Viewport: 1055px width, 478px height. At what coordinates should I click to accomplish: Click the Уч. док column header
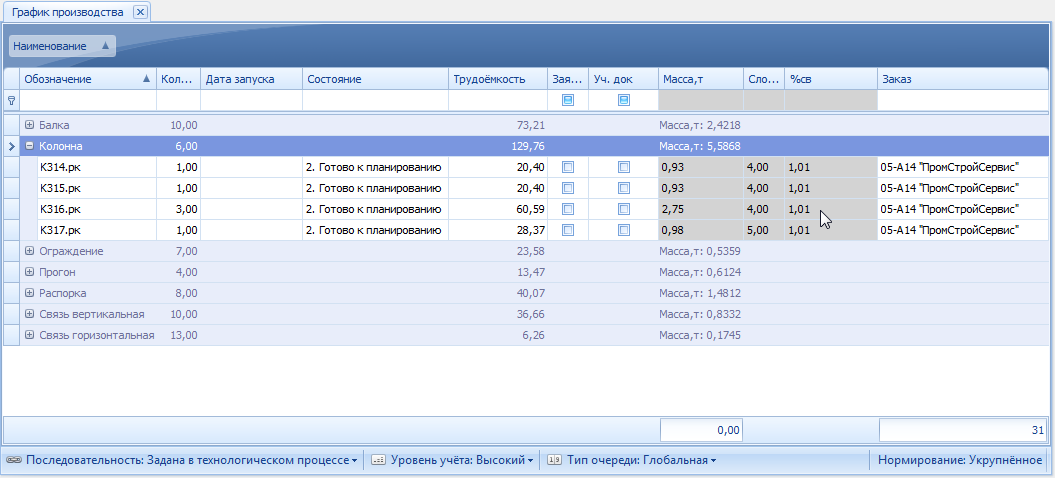(x=623, y=79)
